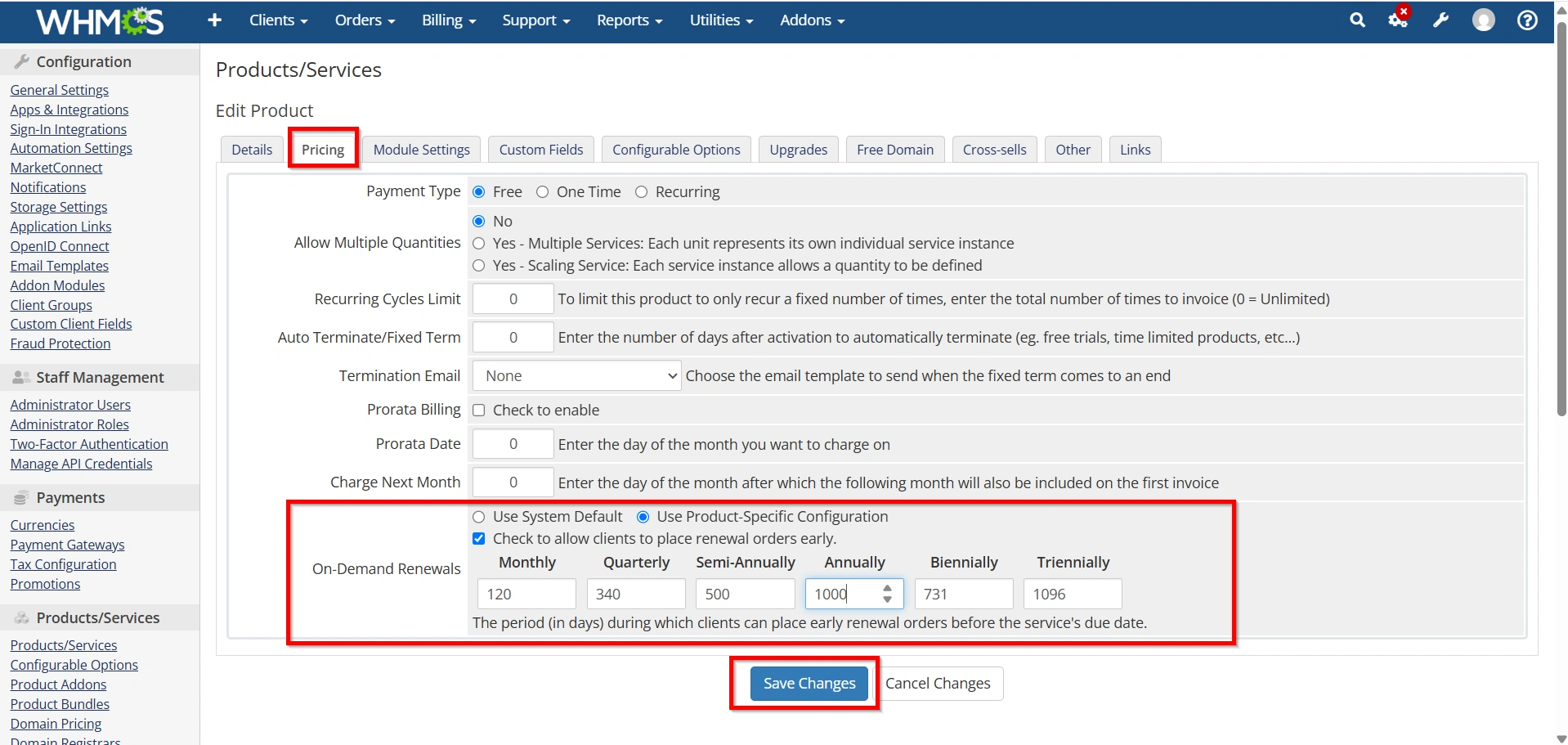Viewport: 1568px width, 745px height.
Task: Open Administrator Users link
Action: click(70, 405)
